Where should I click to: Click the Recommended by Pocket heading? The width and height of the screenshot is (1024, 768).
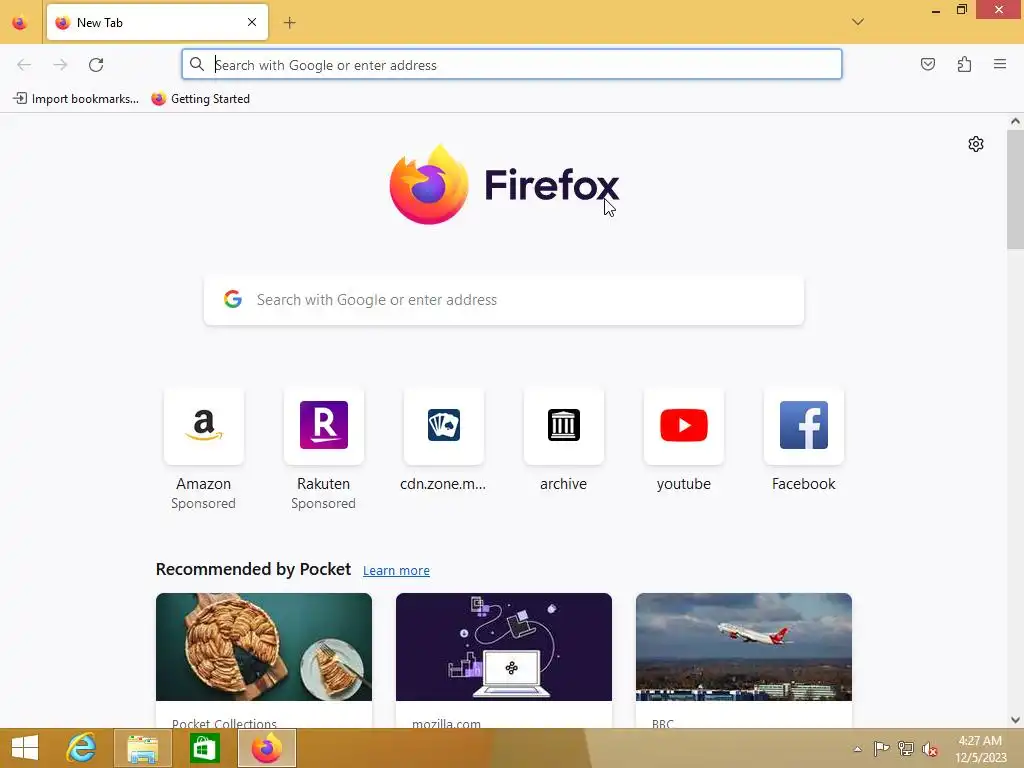coord(253,569)
